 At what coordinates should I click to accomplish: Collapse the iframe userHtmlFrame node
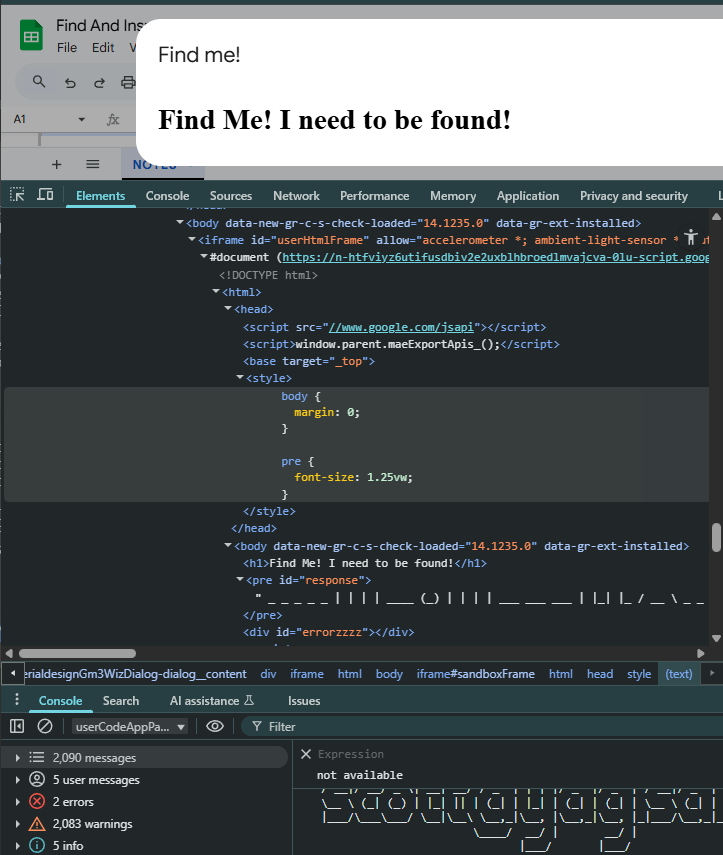(192, 239)
